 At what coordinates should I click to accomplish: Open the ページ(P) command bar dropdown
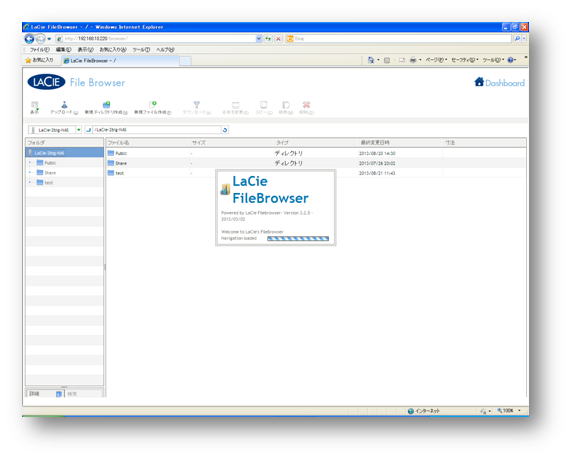tap(436, 60)
